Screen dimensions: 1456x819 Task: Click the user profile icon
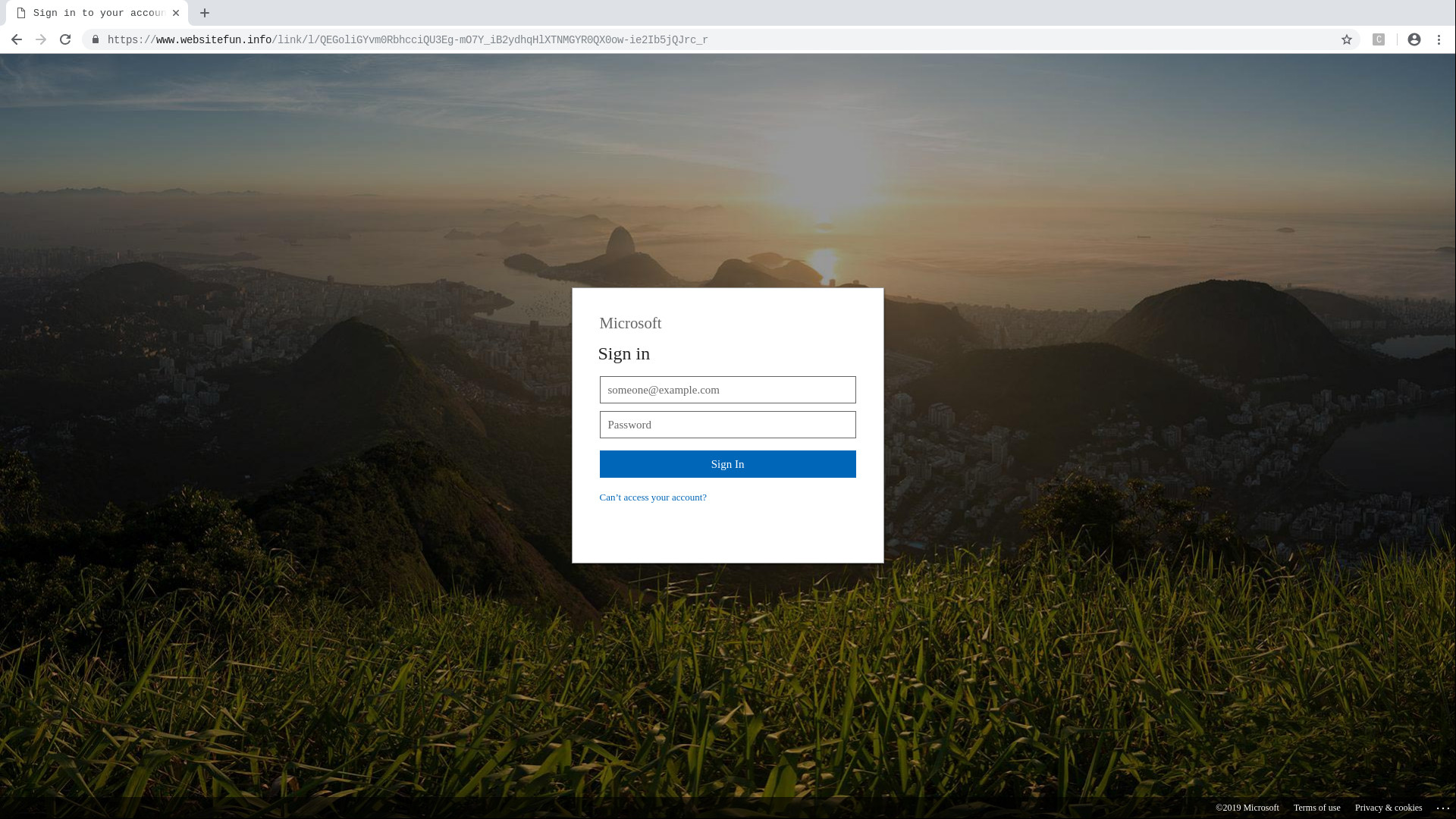1414,40
